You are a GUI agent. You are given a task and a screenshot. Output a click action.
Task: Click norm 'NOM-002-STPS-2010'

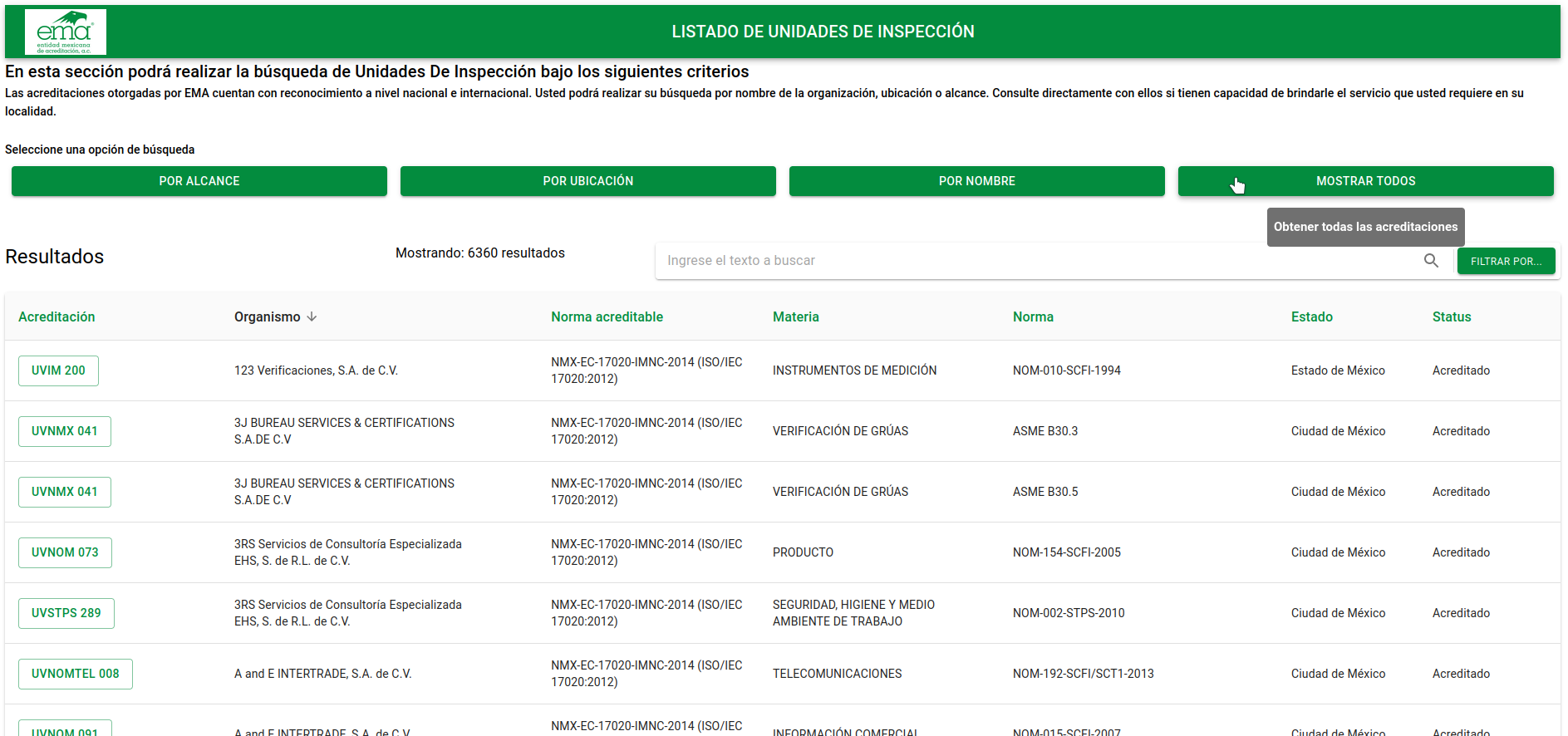pyautogui.click(x=1069, y=613)
